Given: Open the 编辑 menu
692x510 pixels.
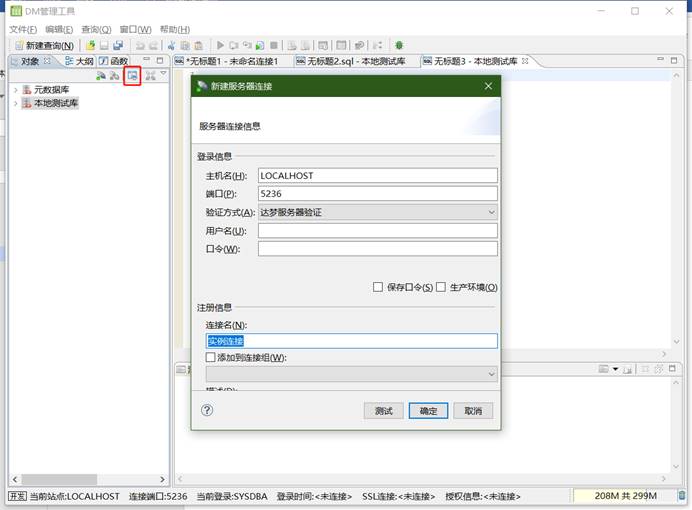Looking at the screenshot, I should pos(59,30).
